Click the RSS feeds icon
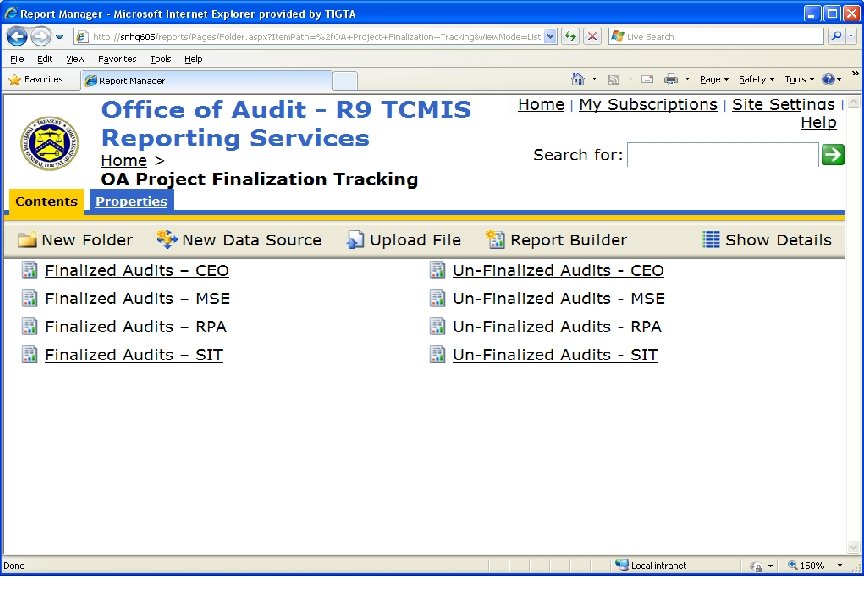 click(x=613, y=80)
